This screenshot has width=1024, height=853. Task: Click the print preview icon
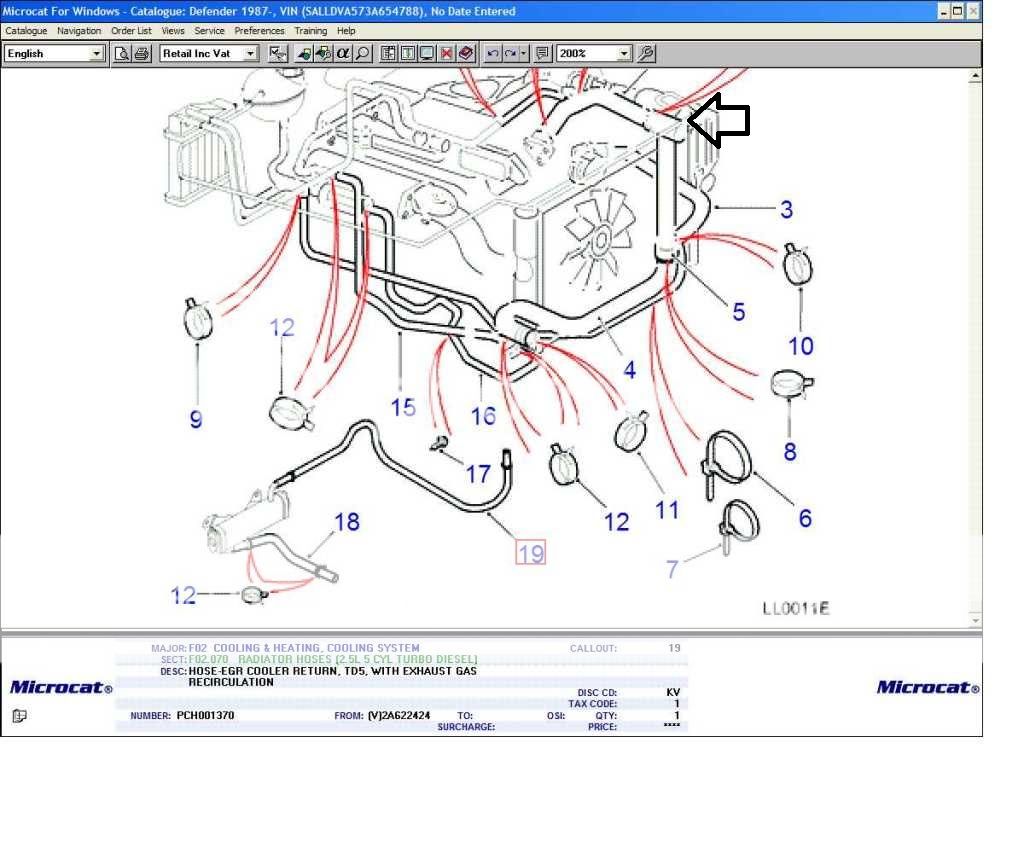tap(121, 54)
